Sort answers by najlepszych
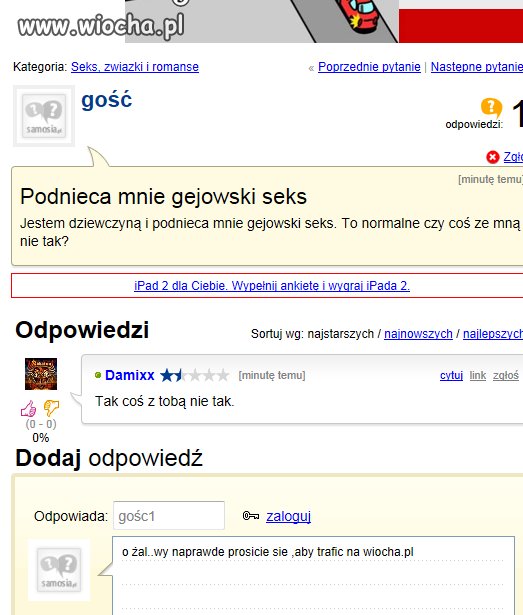Screen dimensions: 523x615 click(493, 334)
